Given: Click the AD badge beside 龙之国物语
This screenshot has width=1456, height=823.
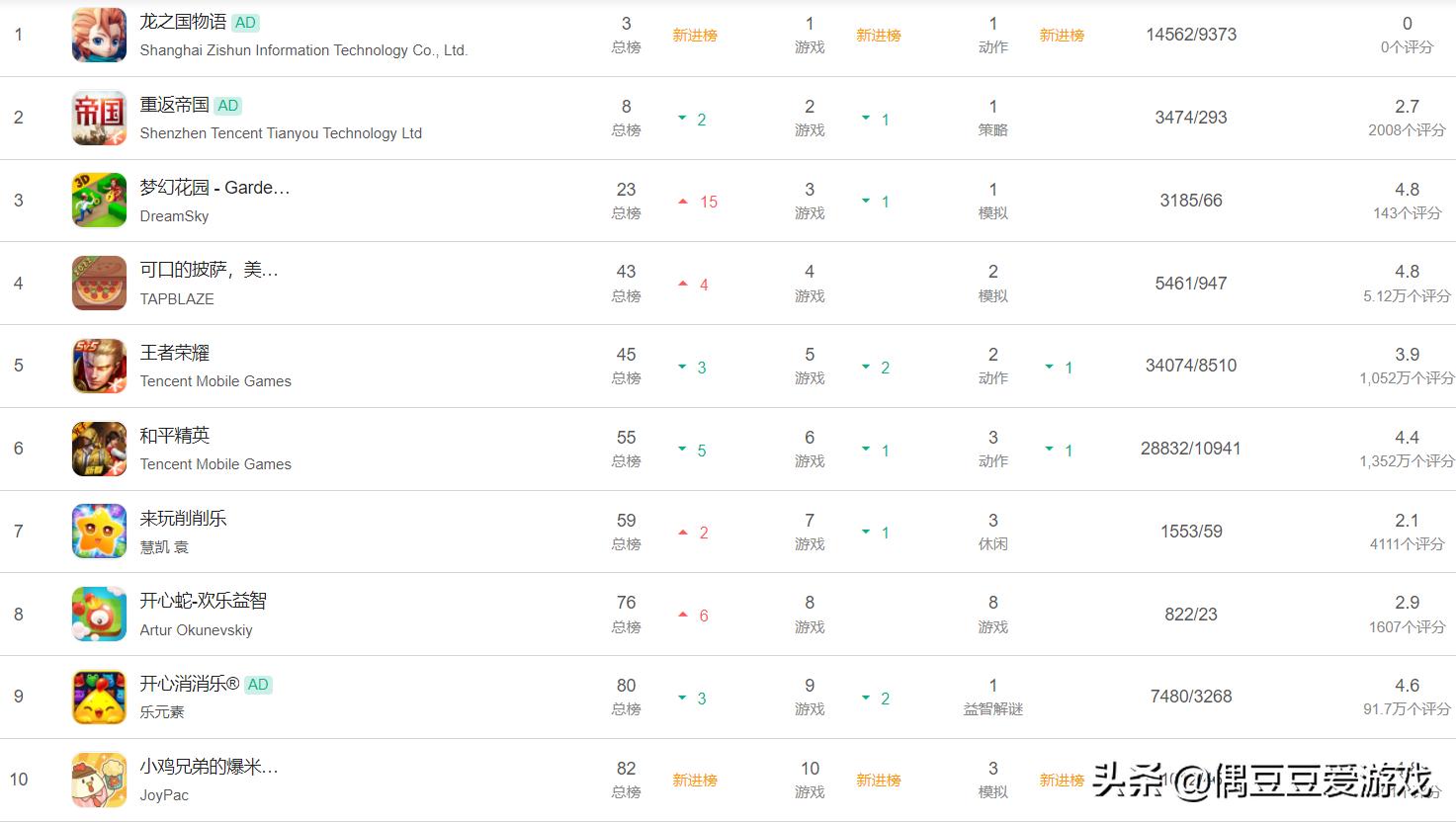Looking at the screenshot, I should (246, 23).
